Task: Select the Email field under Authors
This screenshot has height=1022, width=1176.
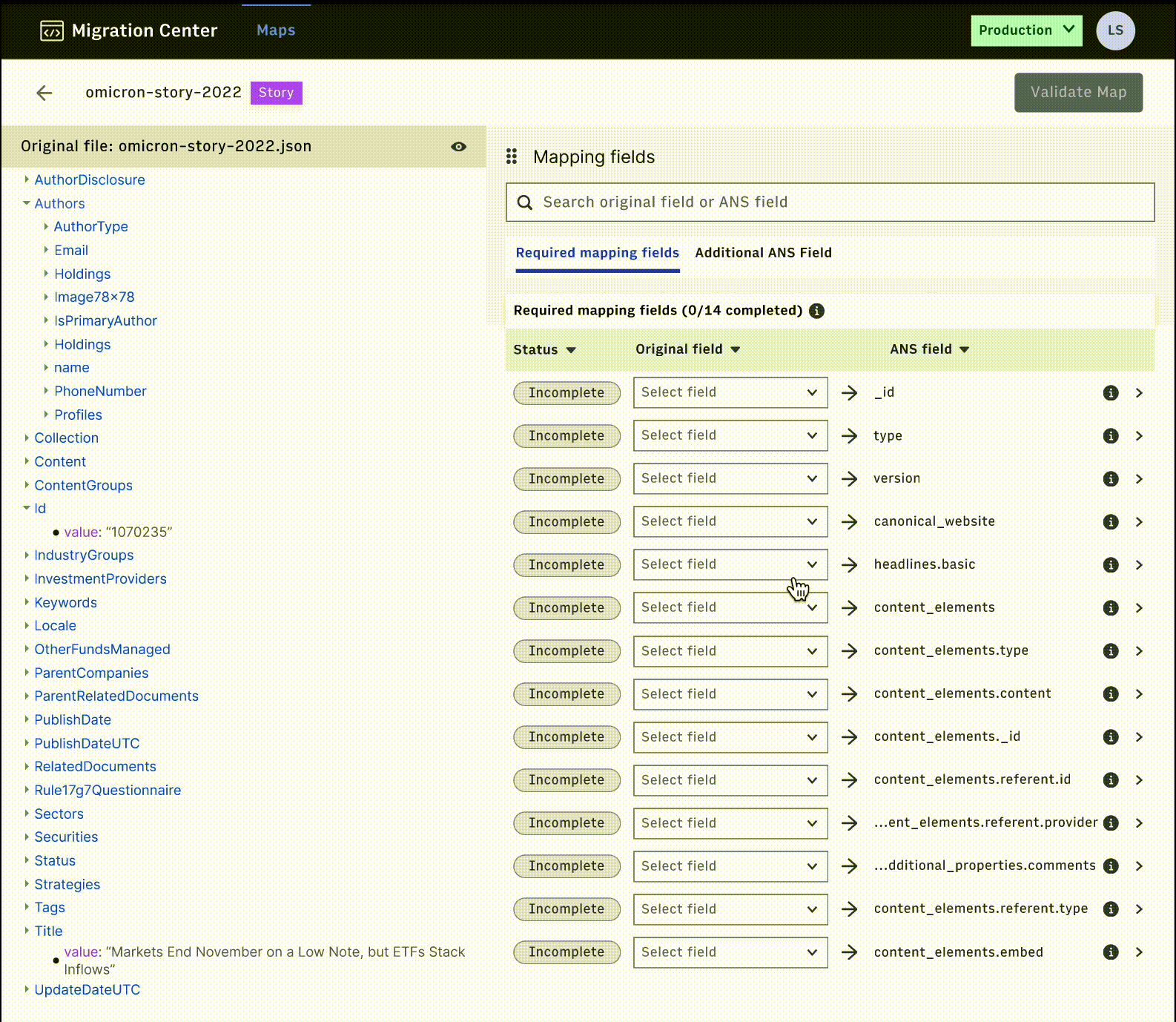Action: [x=71, y=250]
